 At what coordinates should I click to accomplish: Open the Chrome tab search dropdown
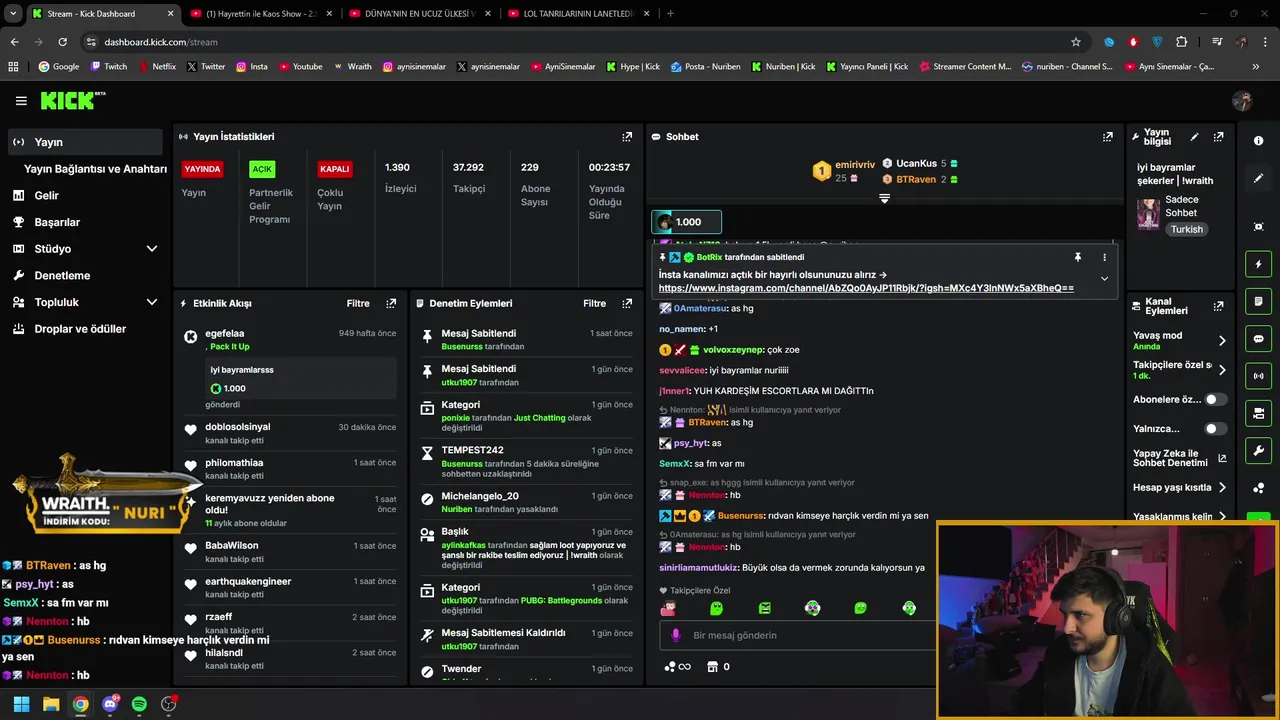click(x=12, y=14)
